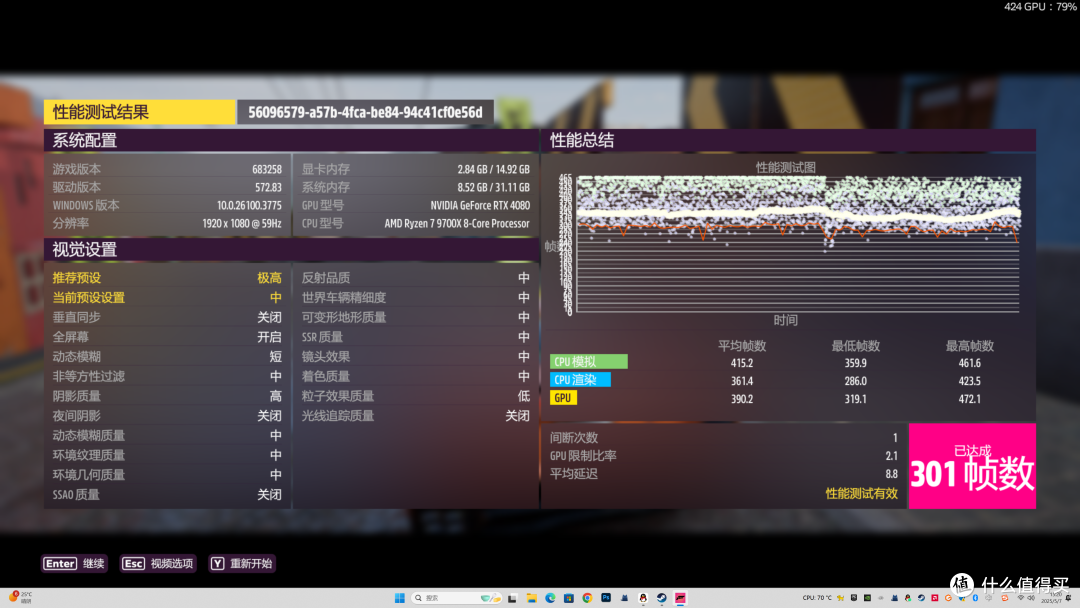This screenshot has height=608, width=1080.
Task: Open Task View on the taskbar
Action: 512,598
